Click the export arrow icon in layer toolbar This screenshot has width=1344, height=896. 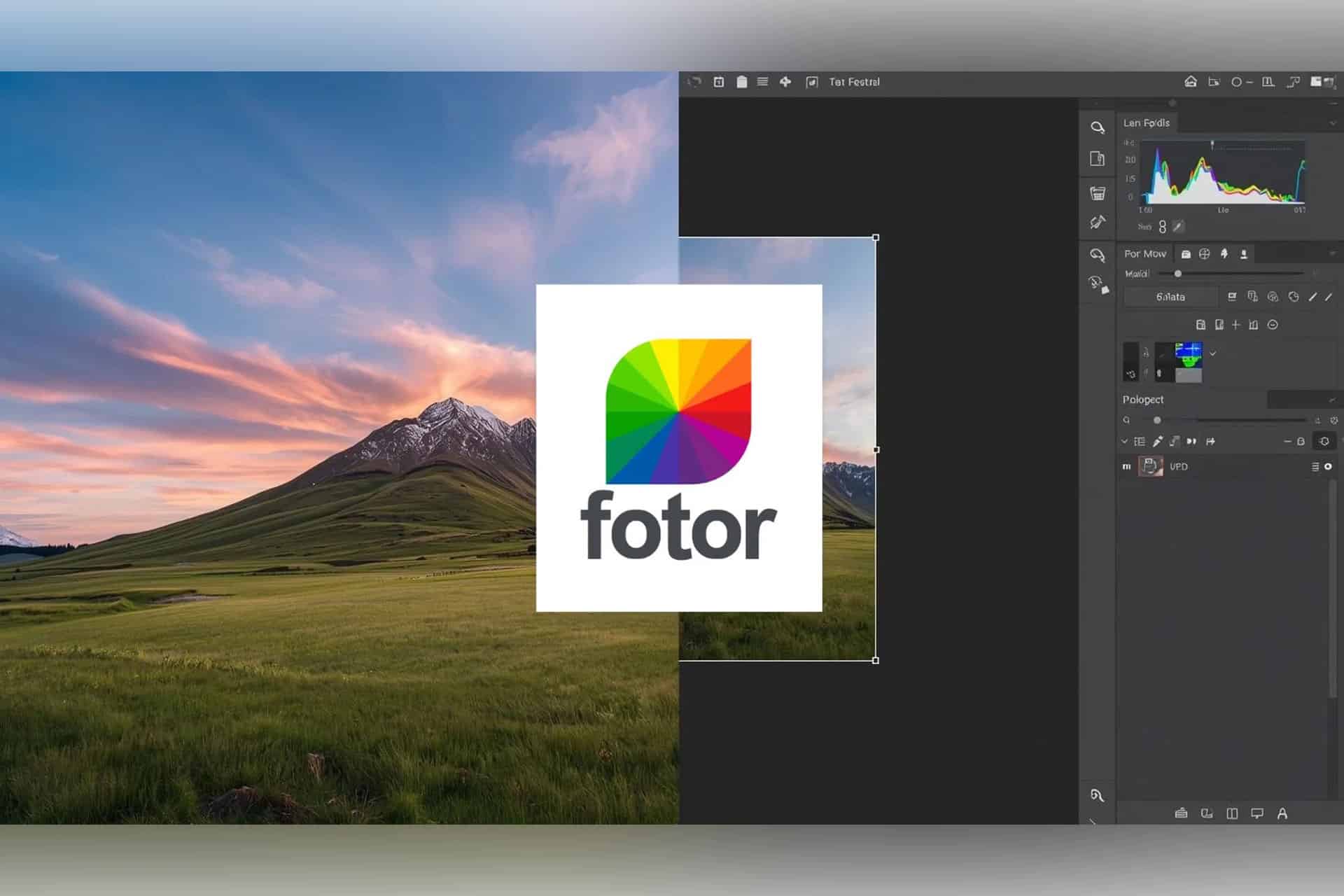coord(1210,442)
